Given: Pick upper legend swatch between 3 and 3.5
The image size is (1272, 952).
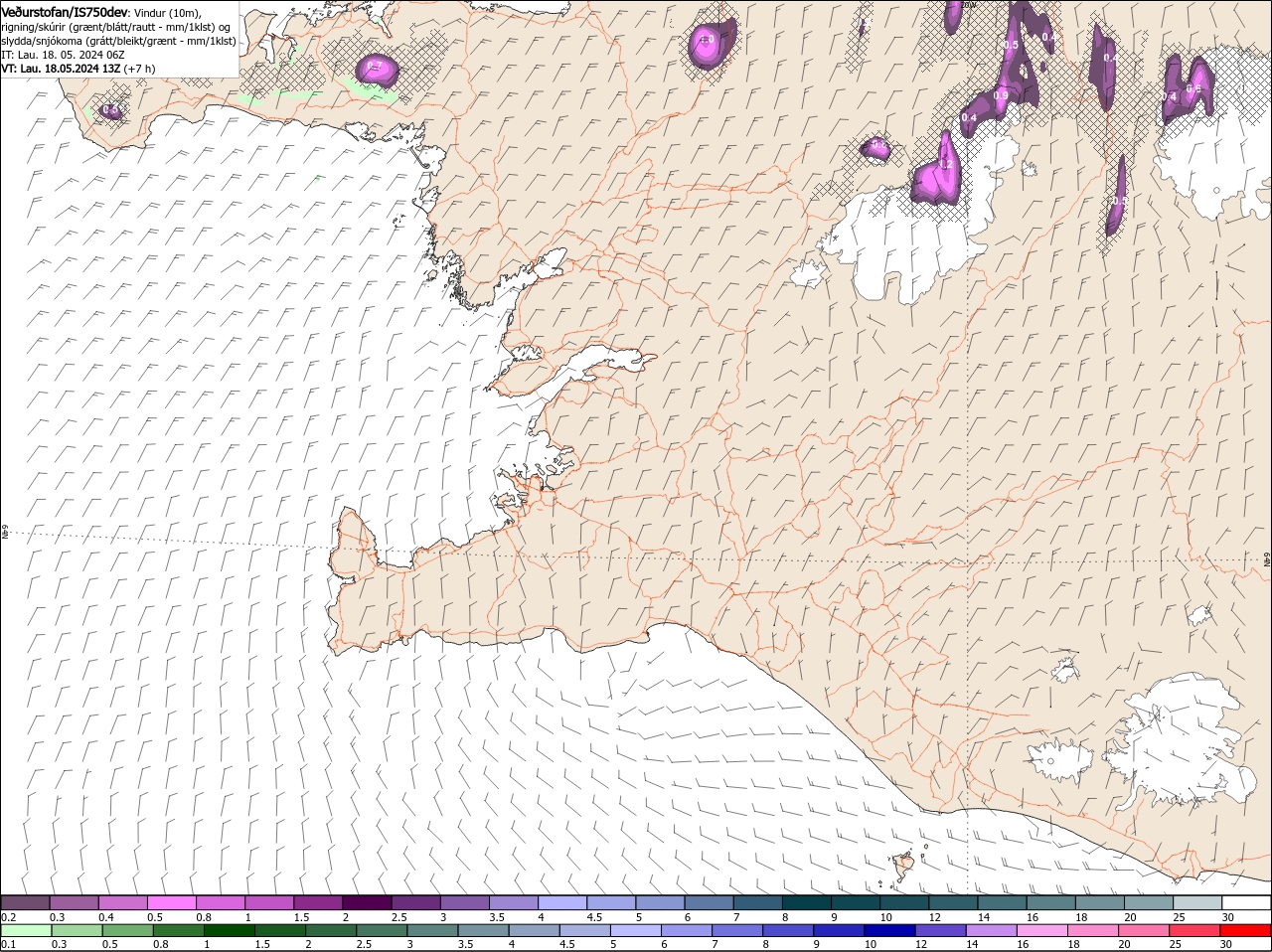Looking at the screenshot, I should (x=465, y=902).
